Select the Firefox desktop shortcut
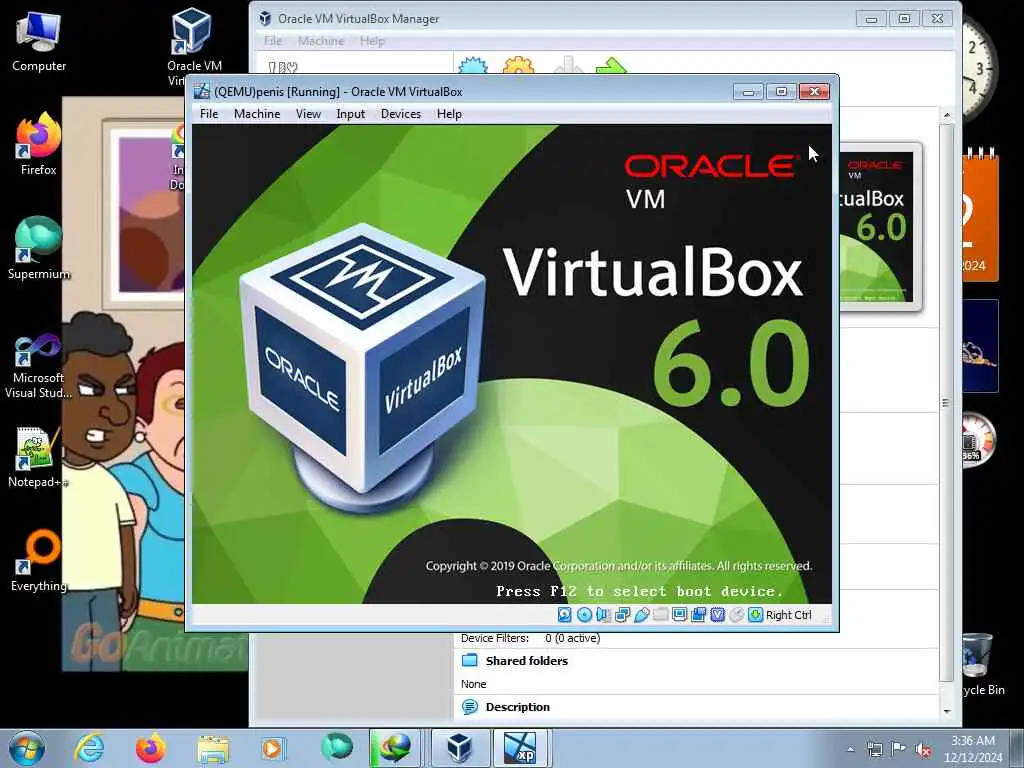 (x=39, y=145)
